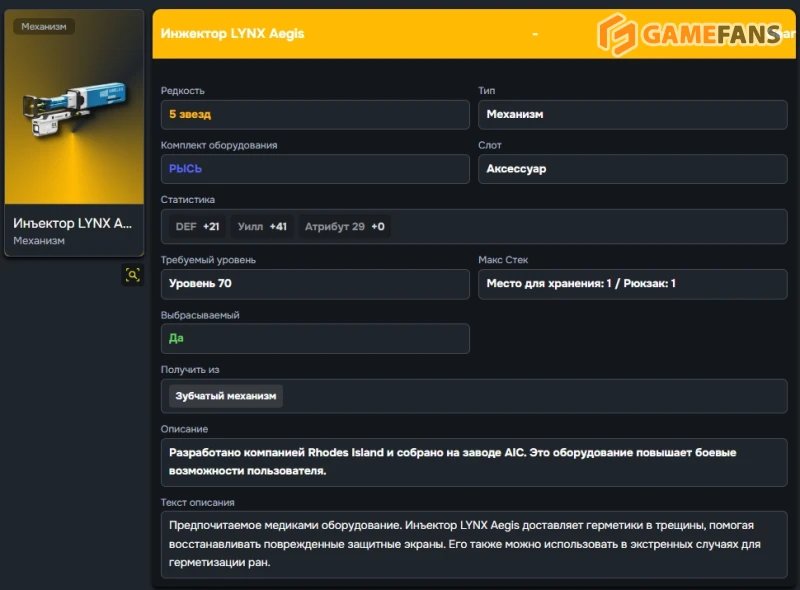Click the Атрибут 29 +0 stat chip
800x590 pixels.
pos(344,227)
